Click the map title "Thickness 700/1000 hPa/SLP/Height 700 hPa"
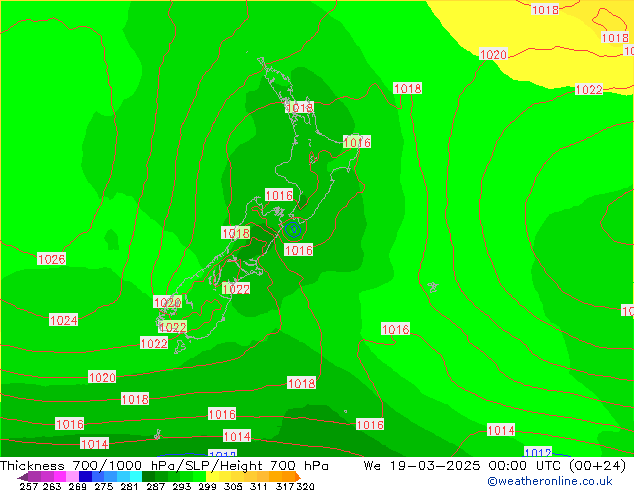 click(164, 466)
